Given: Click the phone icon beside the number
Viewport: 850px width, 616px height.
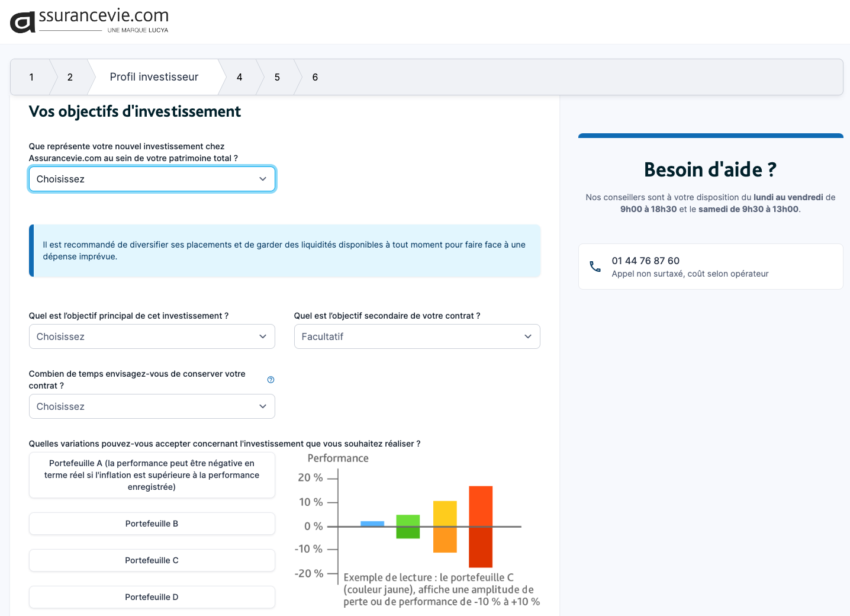Looking at the screenshot, I should 595,267.
